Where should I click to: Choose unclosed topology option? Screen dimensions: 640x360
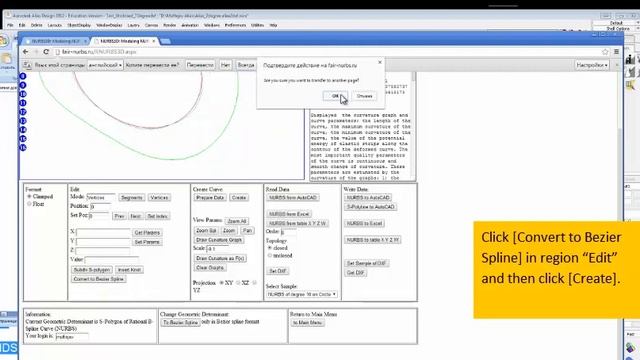269,256
